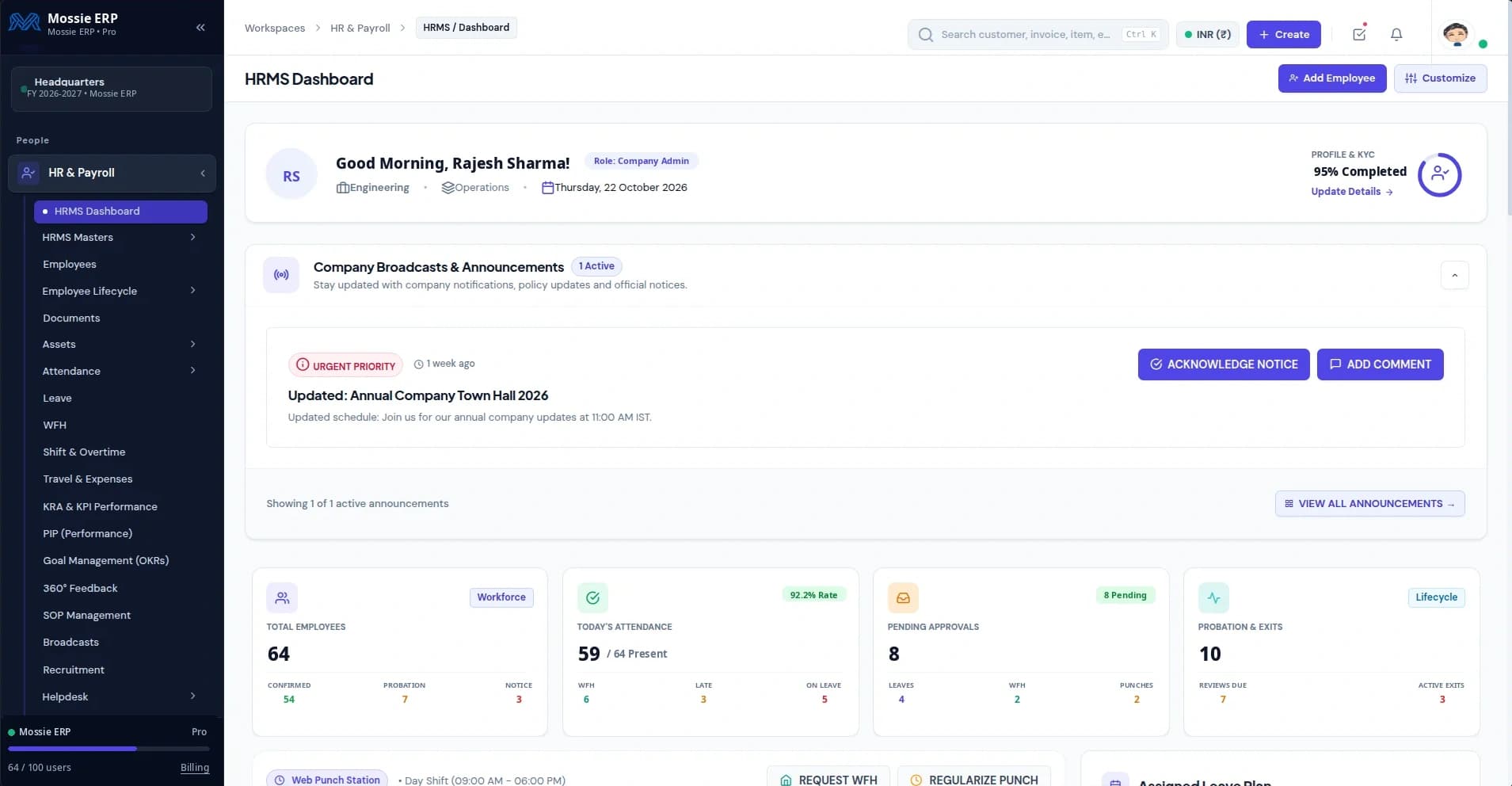Open Goal Management (OKRs) page

click(105, 560)
